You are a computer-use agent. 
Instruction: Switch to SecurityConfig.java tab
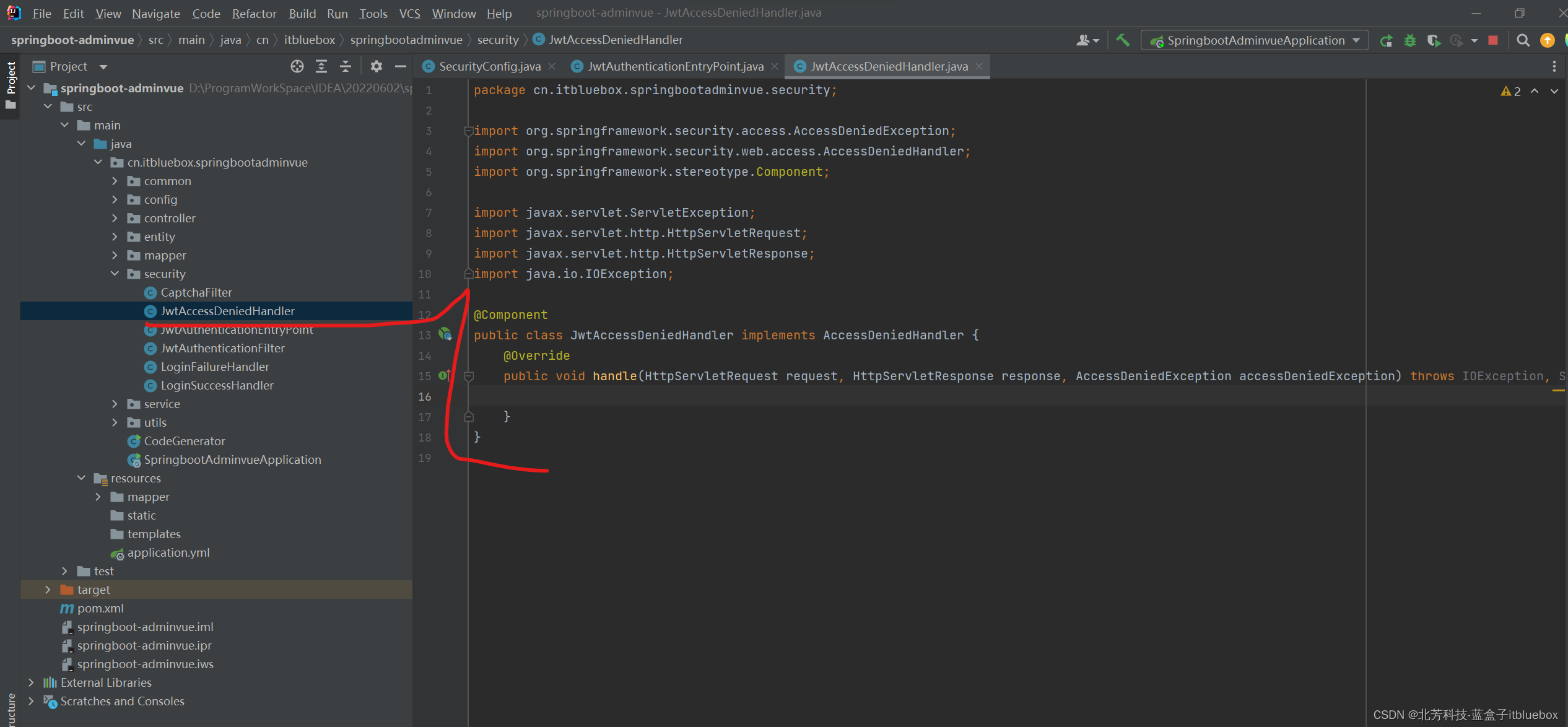point(489,66)
